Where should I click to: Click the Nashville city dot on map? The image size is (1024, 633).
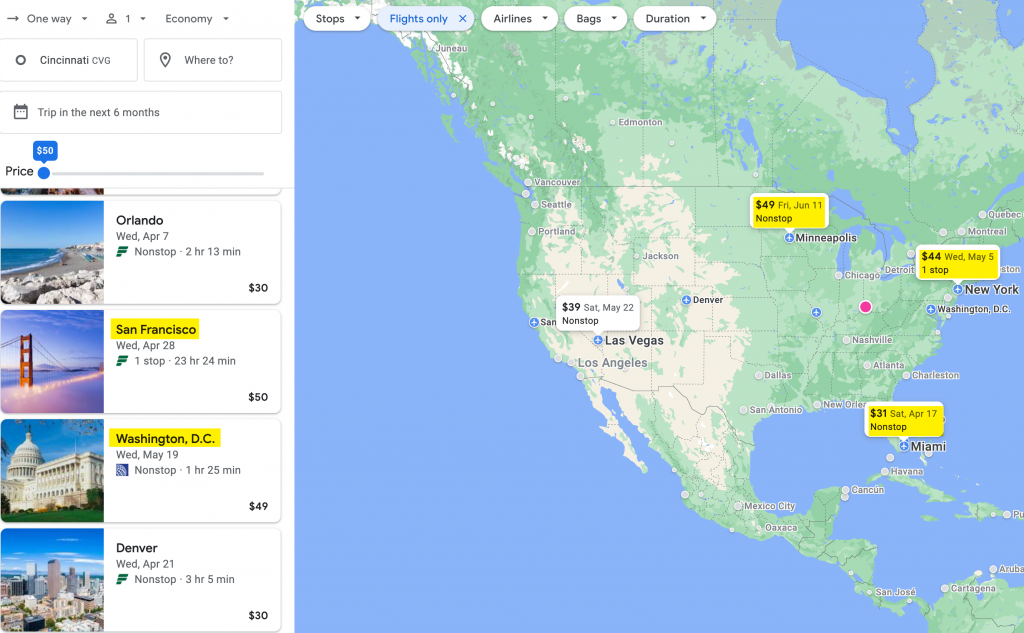coord(846,340)
